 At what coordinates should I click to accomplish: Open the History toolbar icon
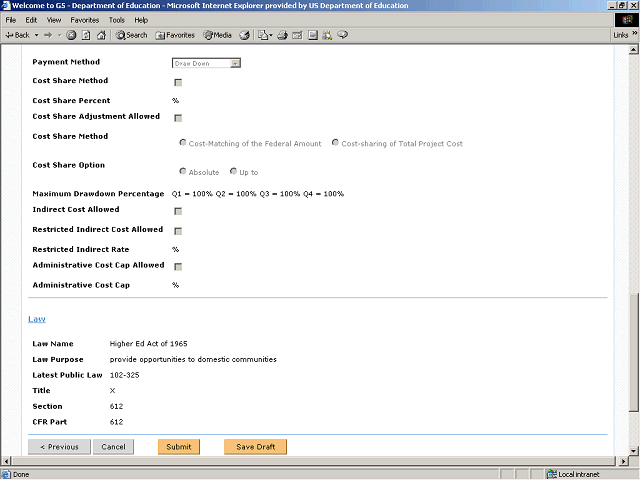coord(244,35)
